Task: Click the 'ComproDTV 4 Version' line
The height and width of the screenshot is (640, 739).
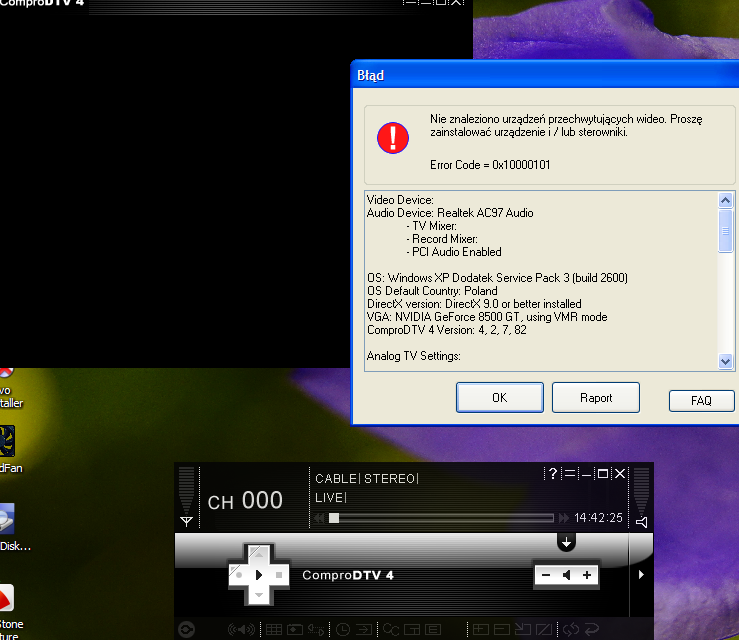Action: coord(447,330)
